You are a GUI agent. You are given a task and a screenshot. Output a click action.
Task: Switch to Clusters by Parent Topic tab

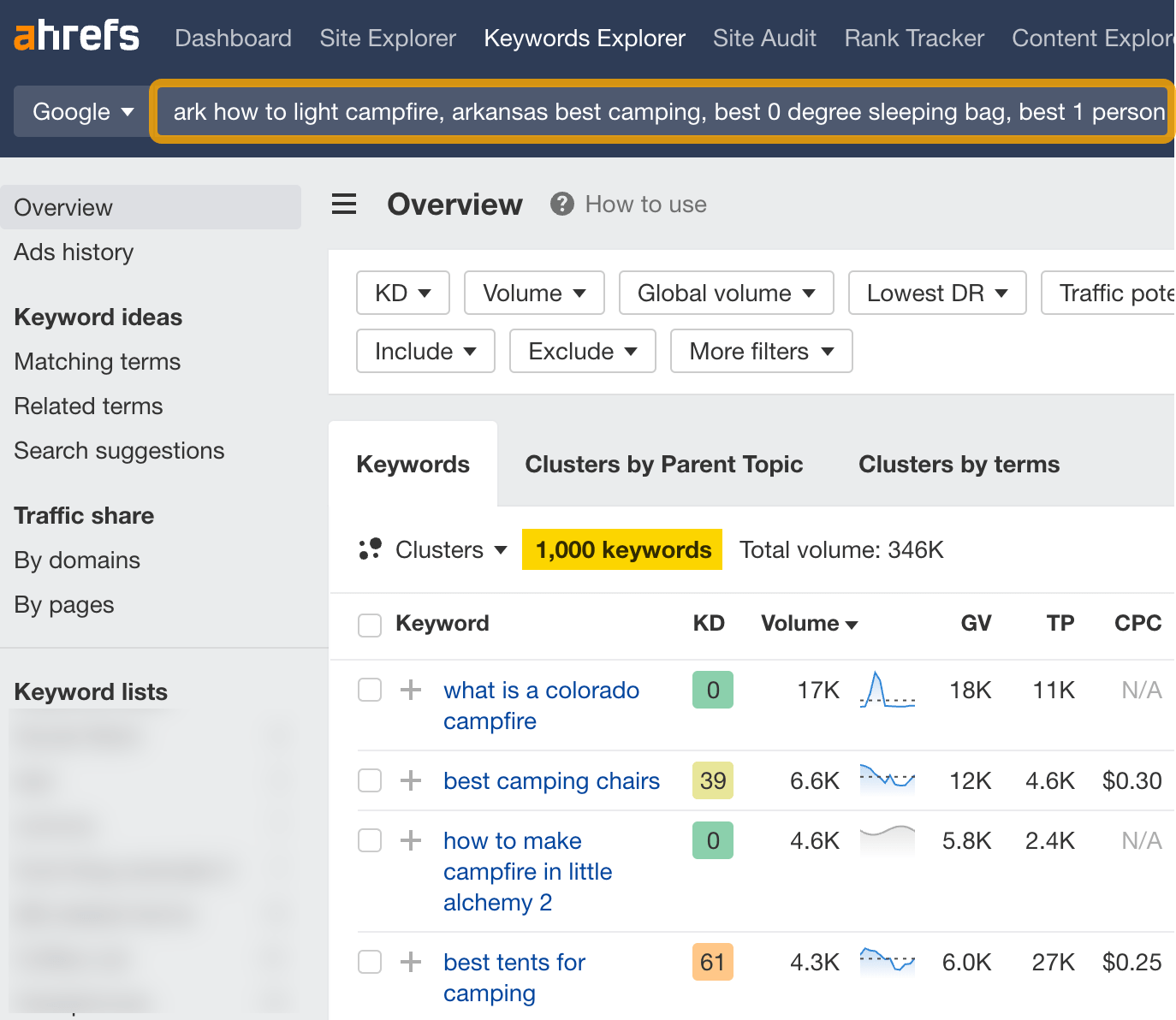click(664, 464)
